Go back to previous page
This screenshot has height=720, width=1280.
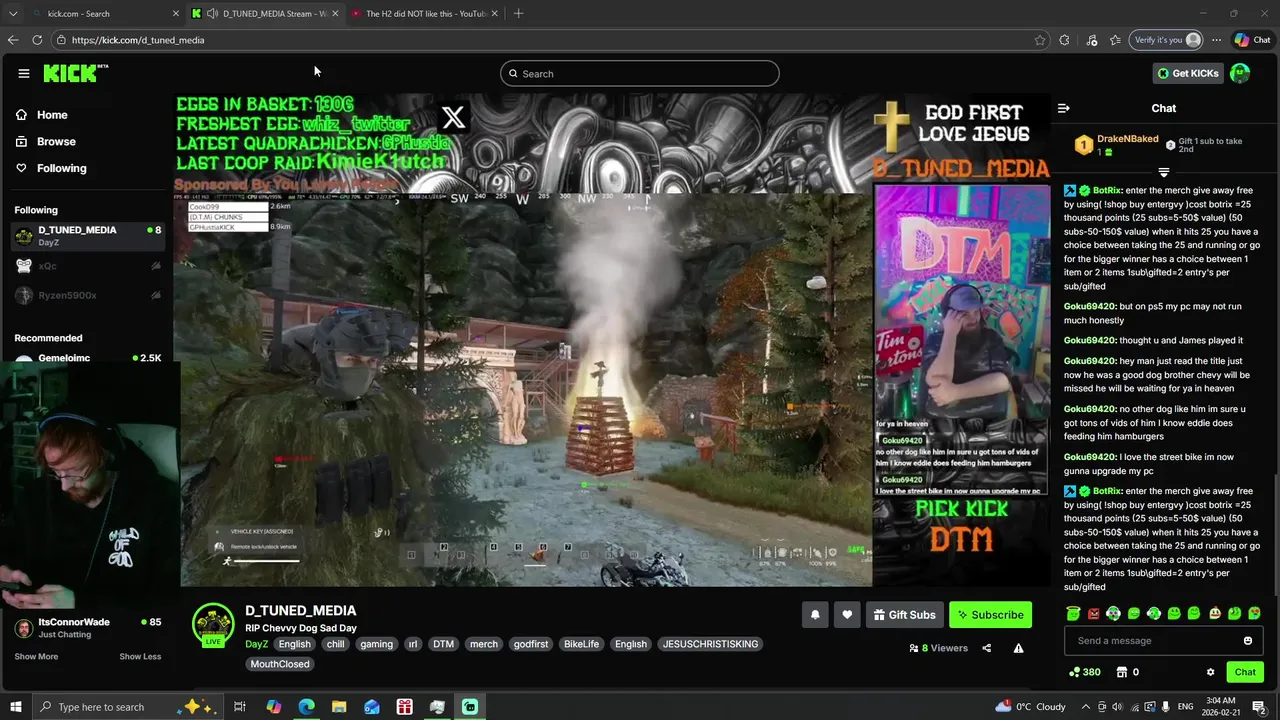pos(12,40)
